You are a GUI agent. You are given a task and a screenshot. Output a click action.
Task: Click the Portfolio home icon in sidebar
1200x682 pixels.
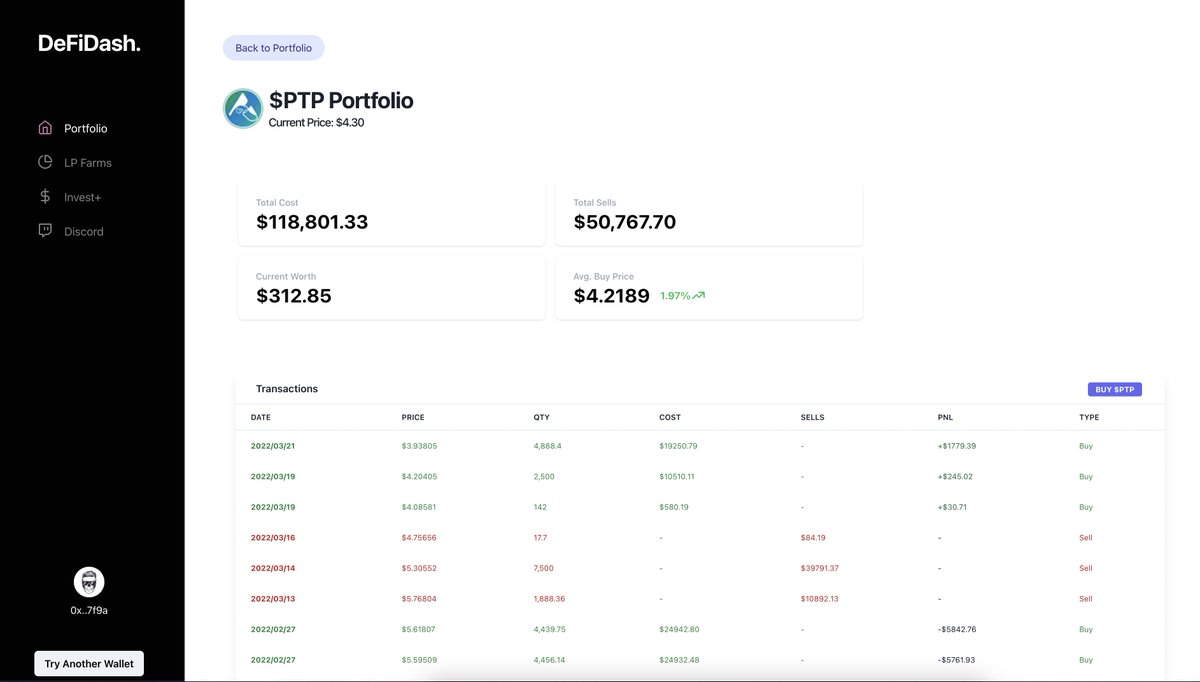coord(45,128)
